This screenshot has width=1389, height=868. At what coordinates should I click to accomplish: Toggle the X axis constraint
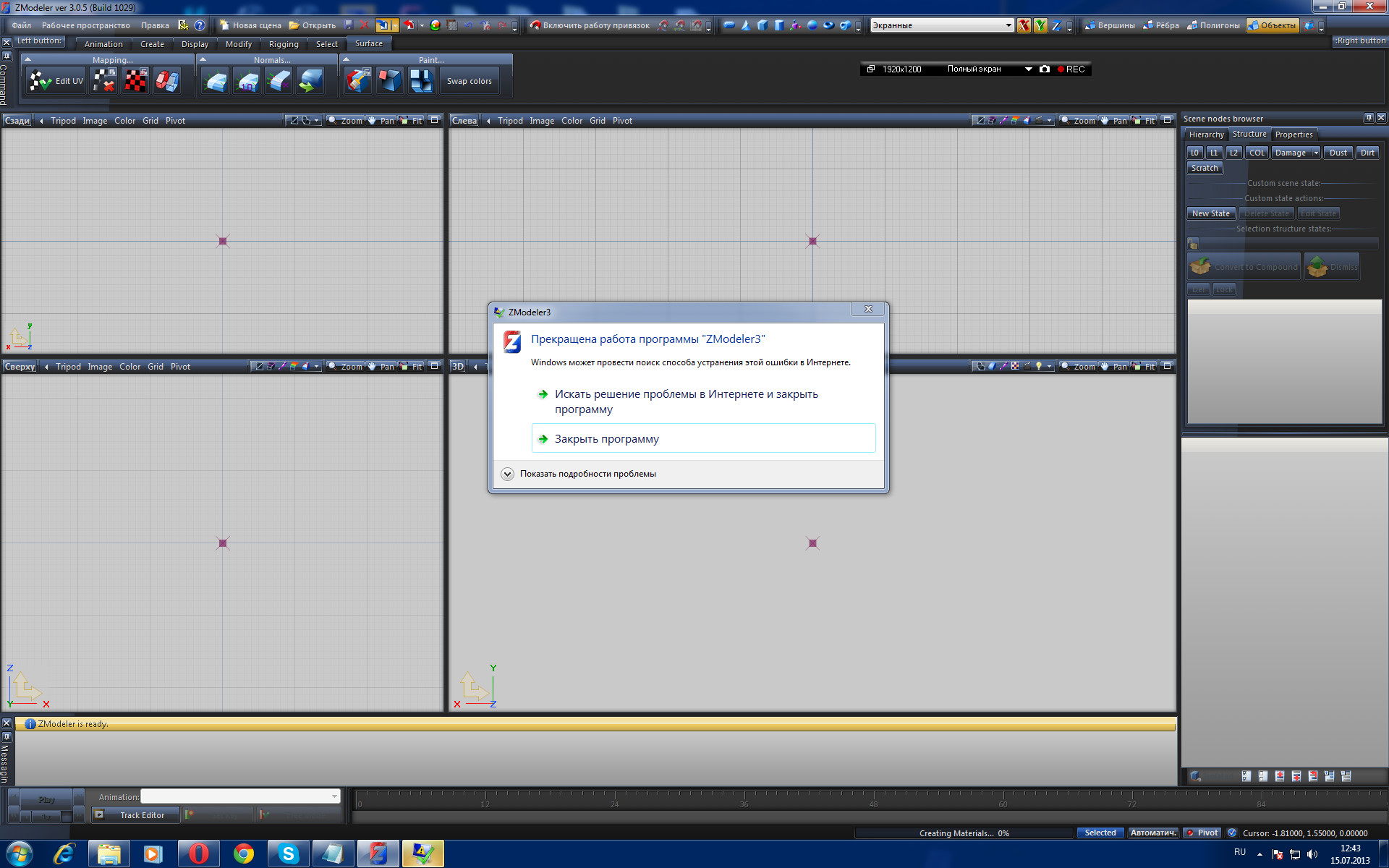point(1024,25)
